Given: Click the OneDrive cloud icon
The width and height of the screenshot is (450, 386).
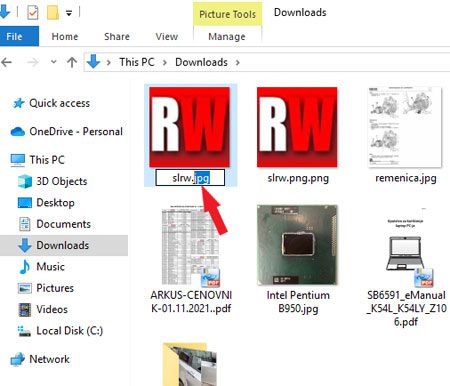Looking at the screenshot, I should (18, 132).
